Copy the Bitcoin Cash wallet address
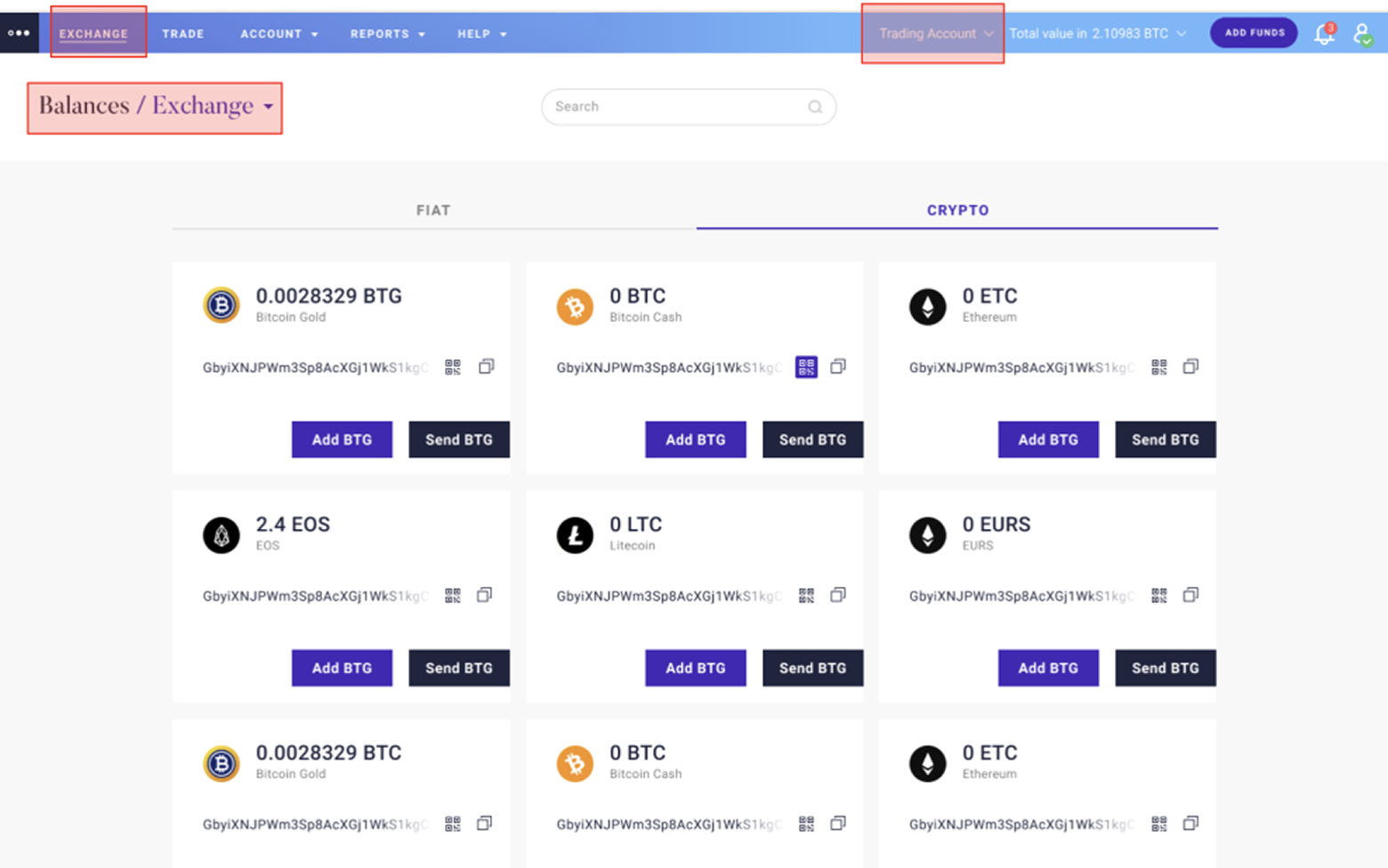Image resolution: width=1388 pixels, height=868 pixels. click(837, 366)
